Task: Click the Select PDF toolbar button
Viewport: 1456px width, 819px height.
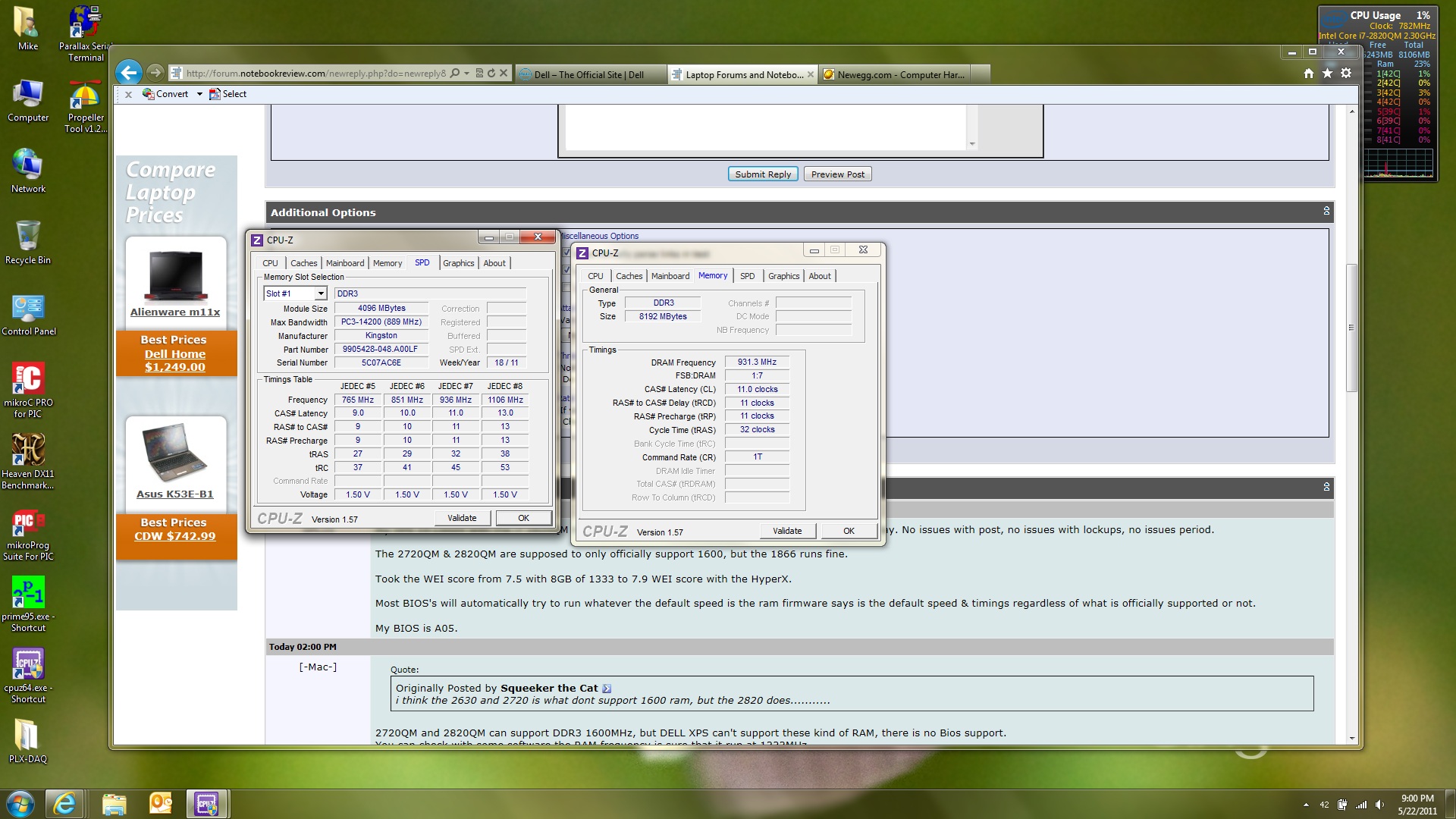Action: click(228, 94)
